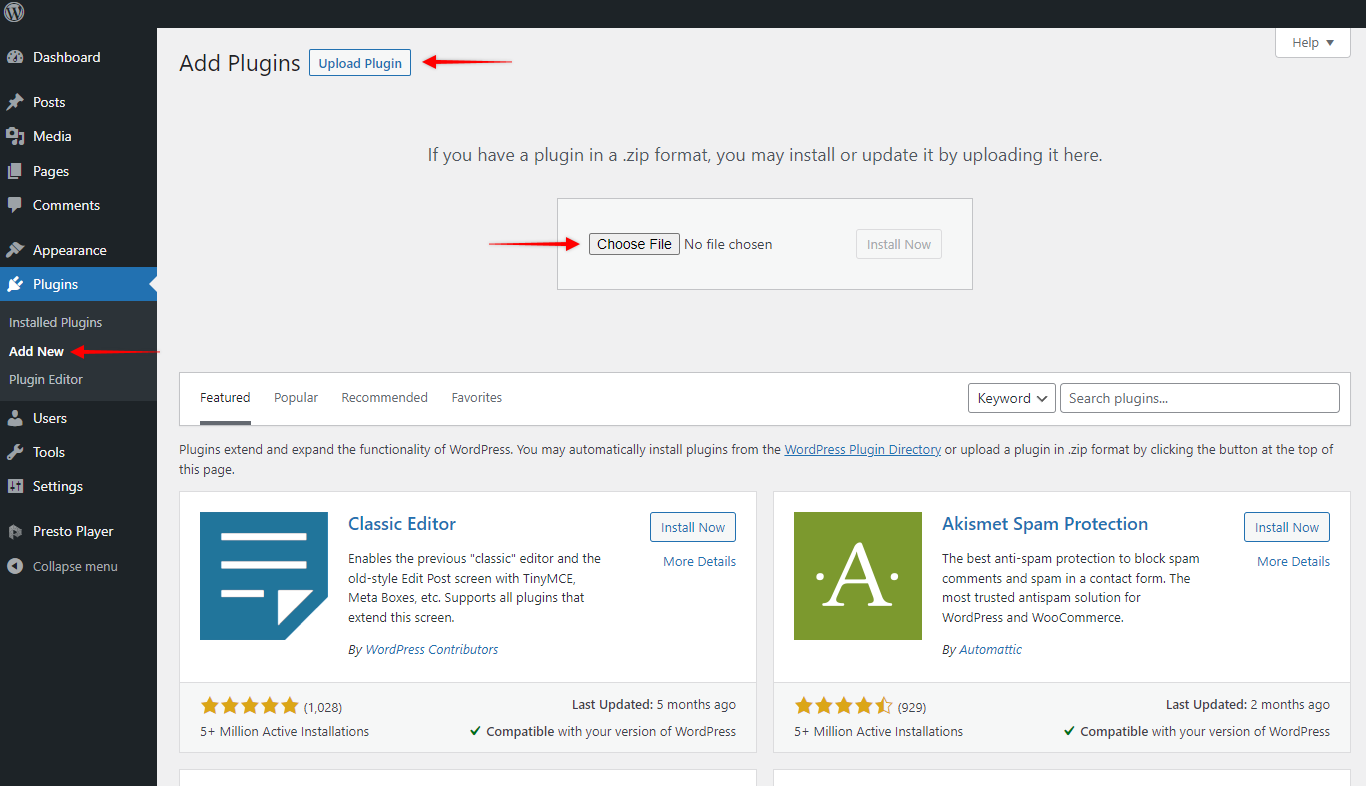1366x786 pixels.
Task: Click the Media library icon
Action: pos(15,136)
